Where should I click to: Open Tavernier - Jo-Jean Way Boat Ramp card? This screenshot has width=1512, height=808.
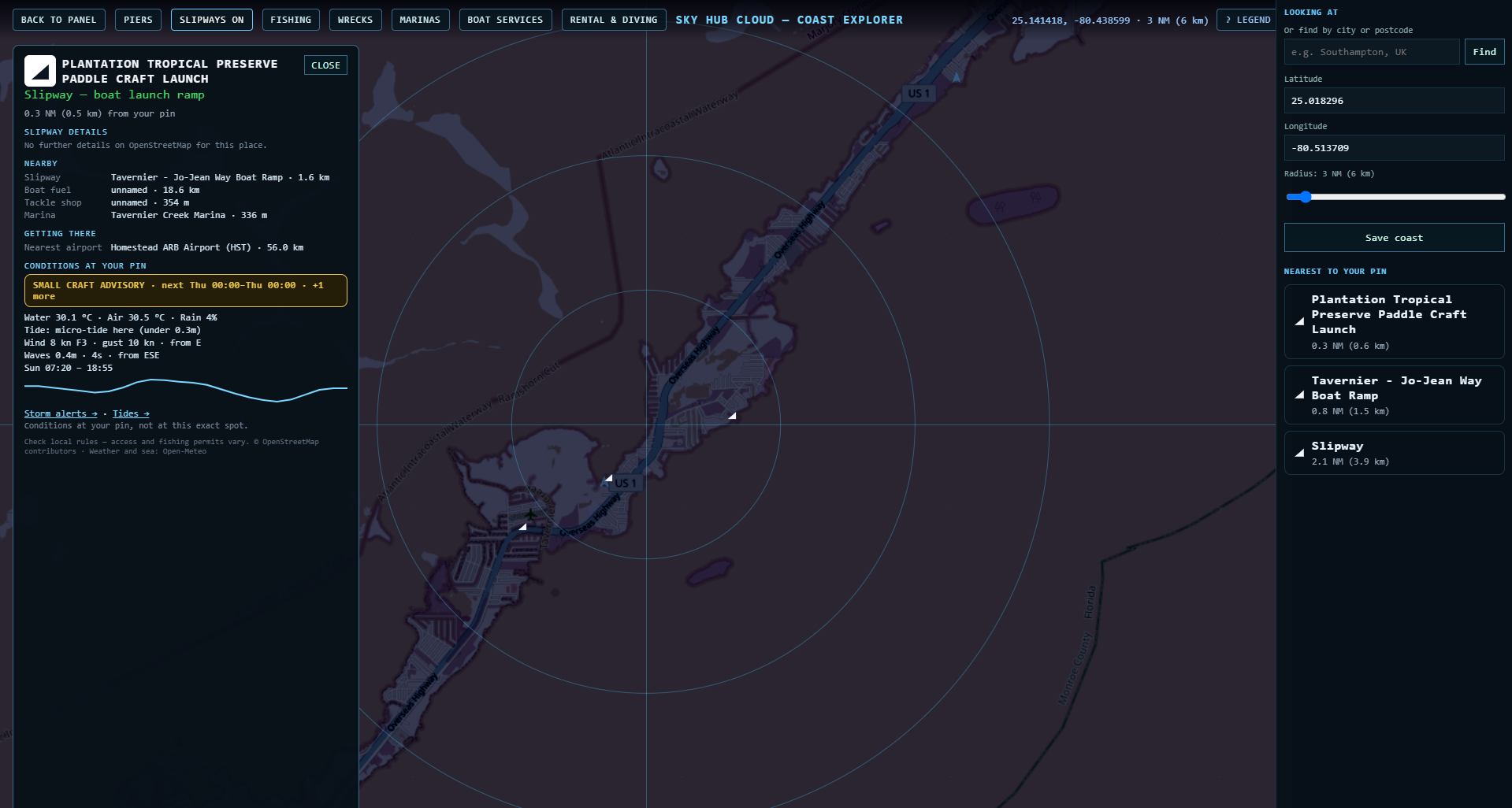point(1394,395)
